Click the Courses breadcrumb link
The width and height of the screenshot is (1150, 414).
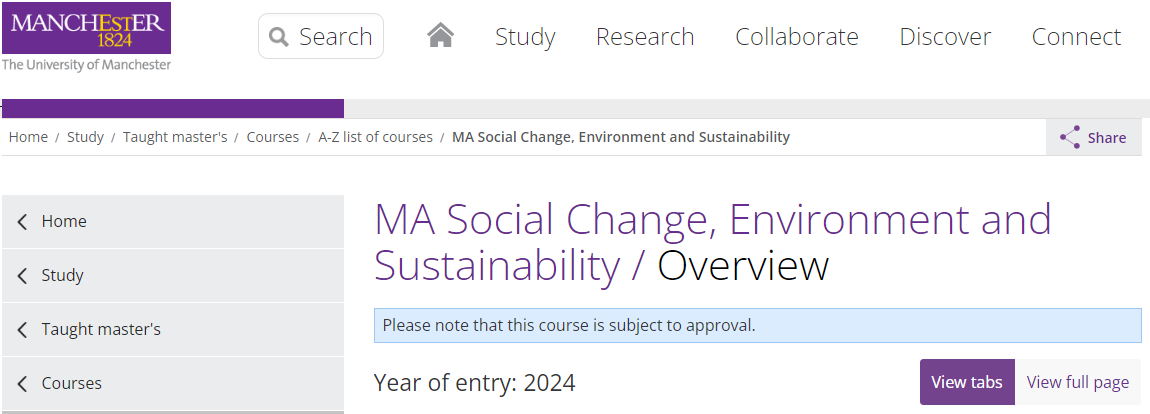pyautogui.click(x=272, y=137)
